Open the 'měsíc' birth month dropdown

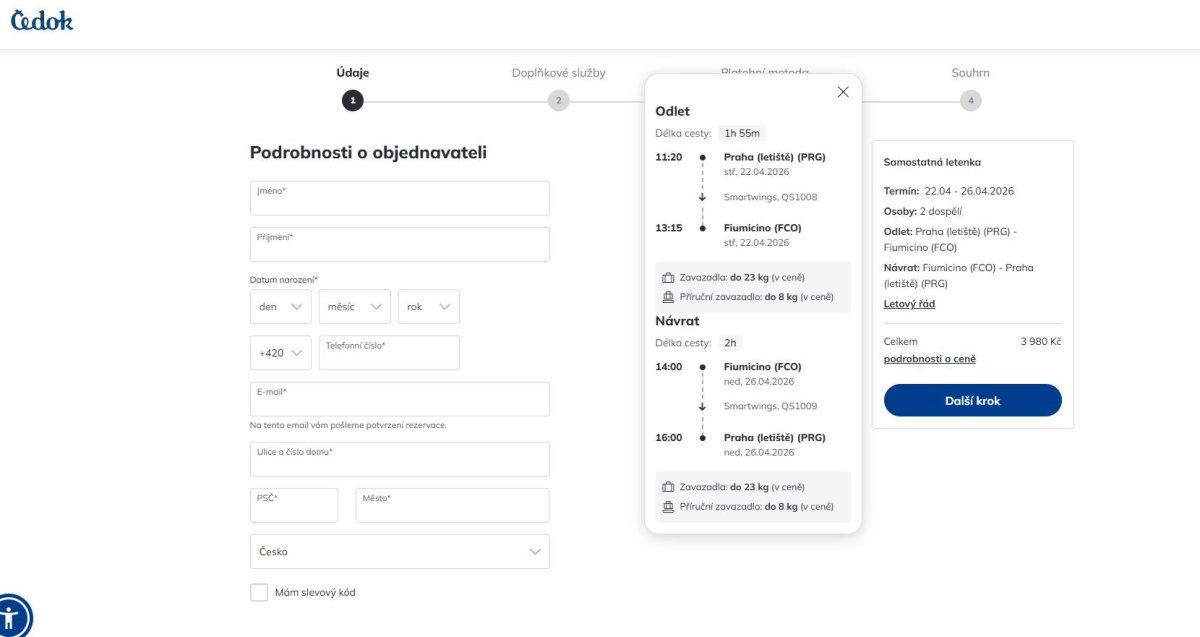coord(354,307)
